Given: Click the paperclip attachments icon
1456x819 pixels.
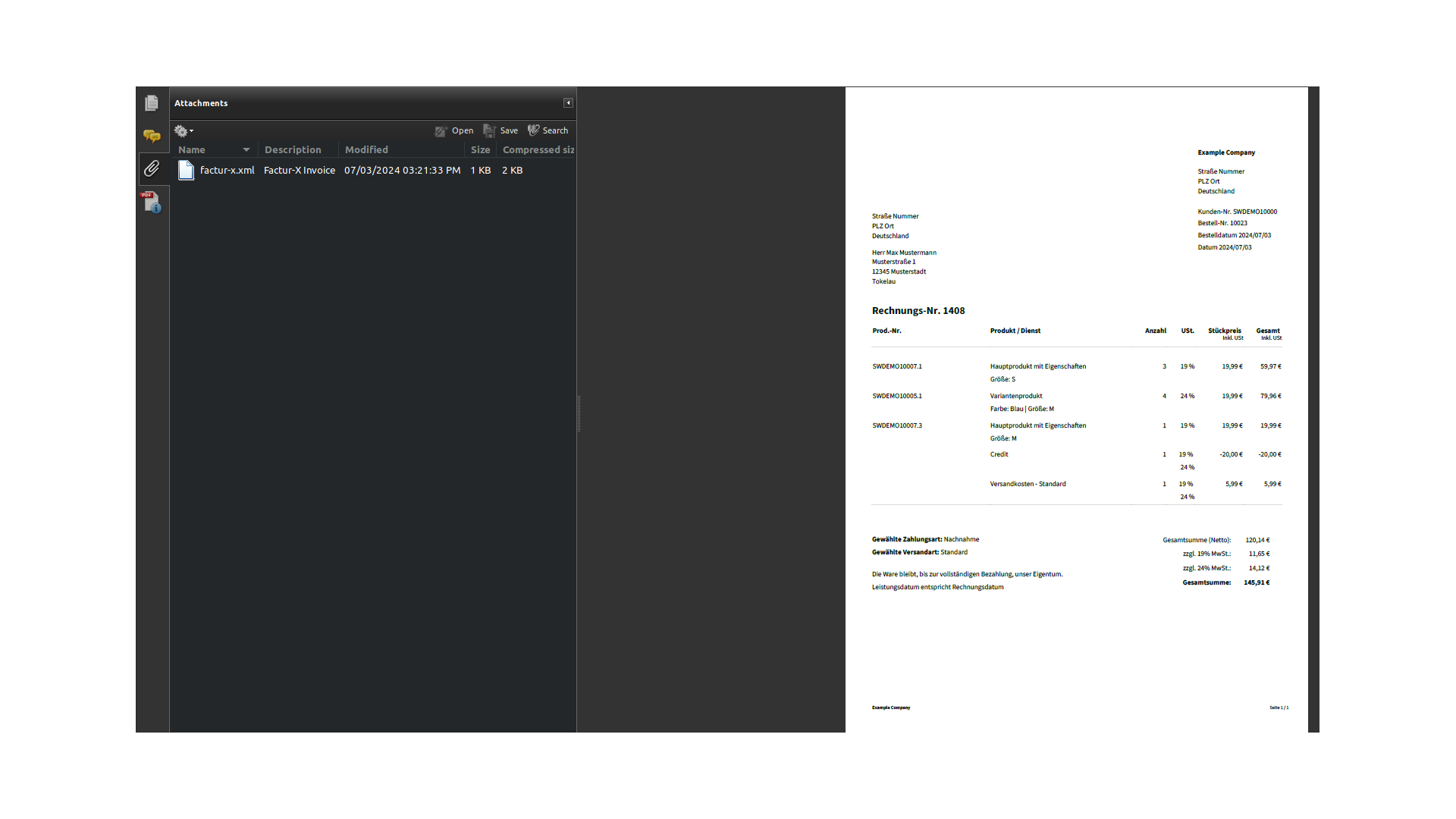Looking at the screenshot, I should pos(152,169).
